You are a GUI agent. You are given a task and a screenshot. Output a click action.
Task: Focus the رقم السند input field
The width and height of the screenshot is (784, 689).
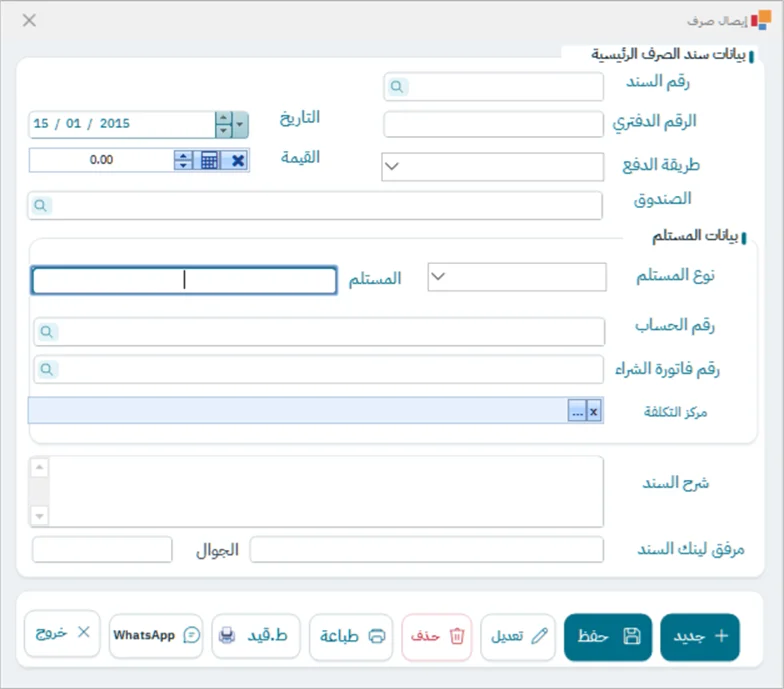[494, 86]
